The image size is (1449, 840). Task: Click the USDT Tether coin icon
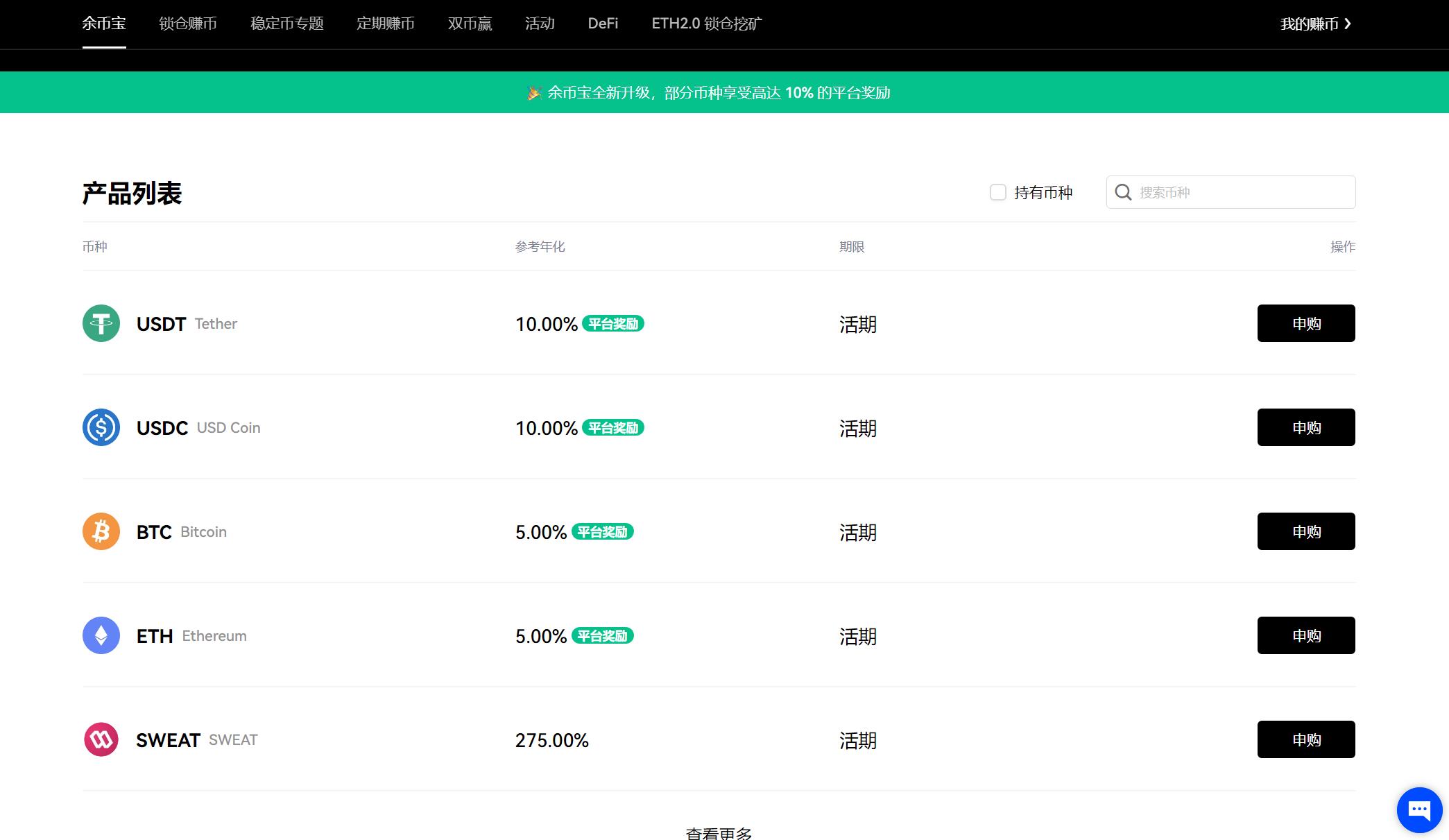pos(101,323)
